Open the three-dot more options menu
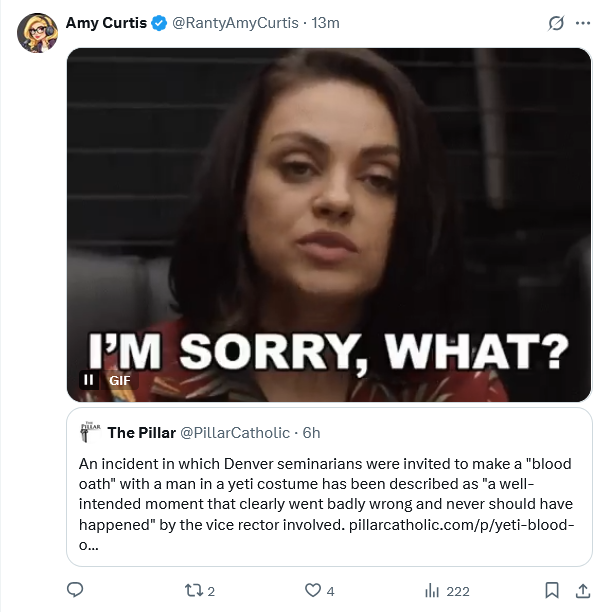 583,24
